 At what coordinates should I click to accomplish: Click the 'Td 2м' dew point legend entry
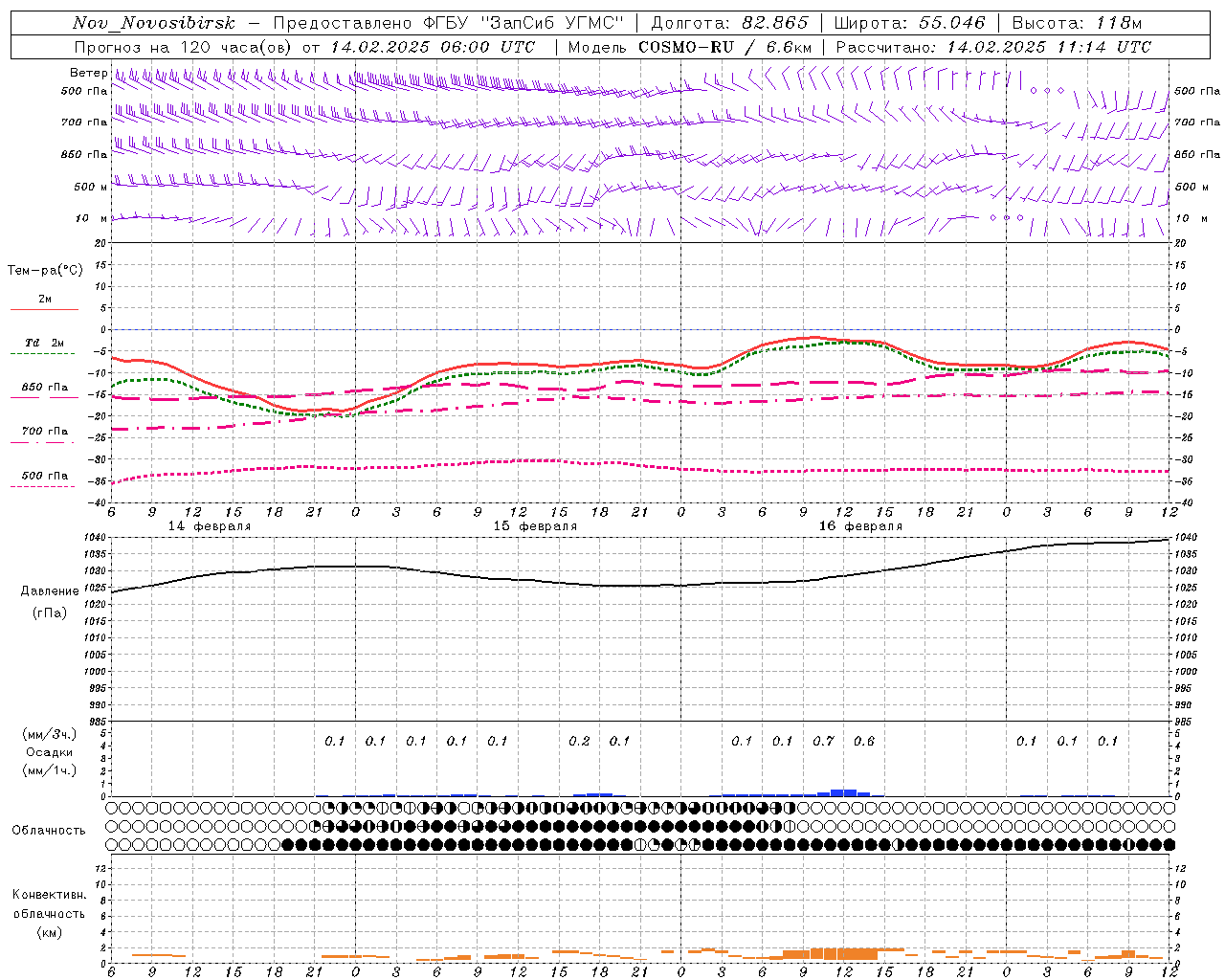pyautogui.click(x=45, y=343)
